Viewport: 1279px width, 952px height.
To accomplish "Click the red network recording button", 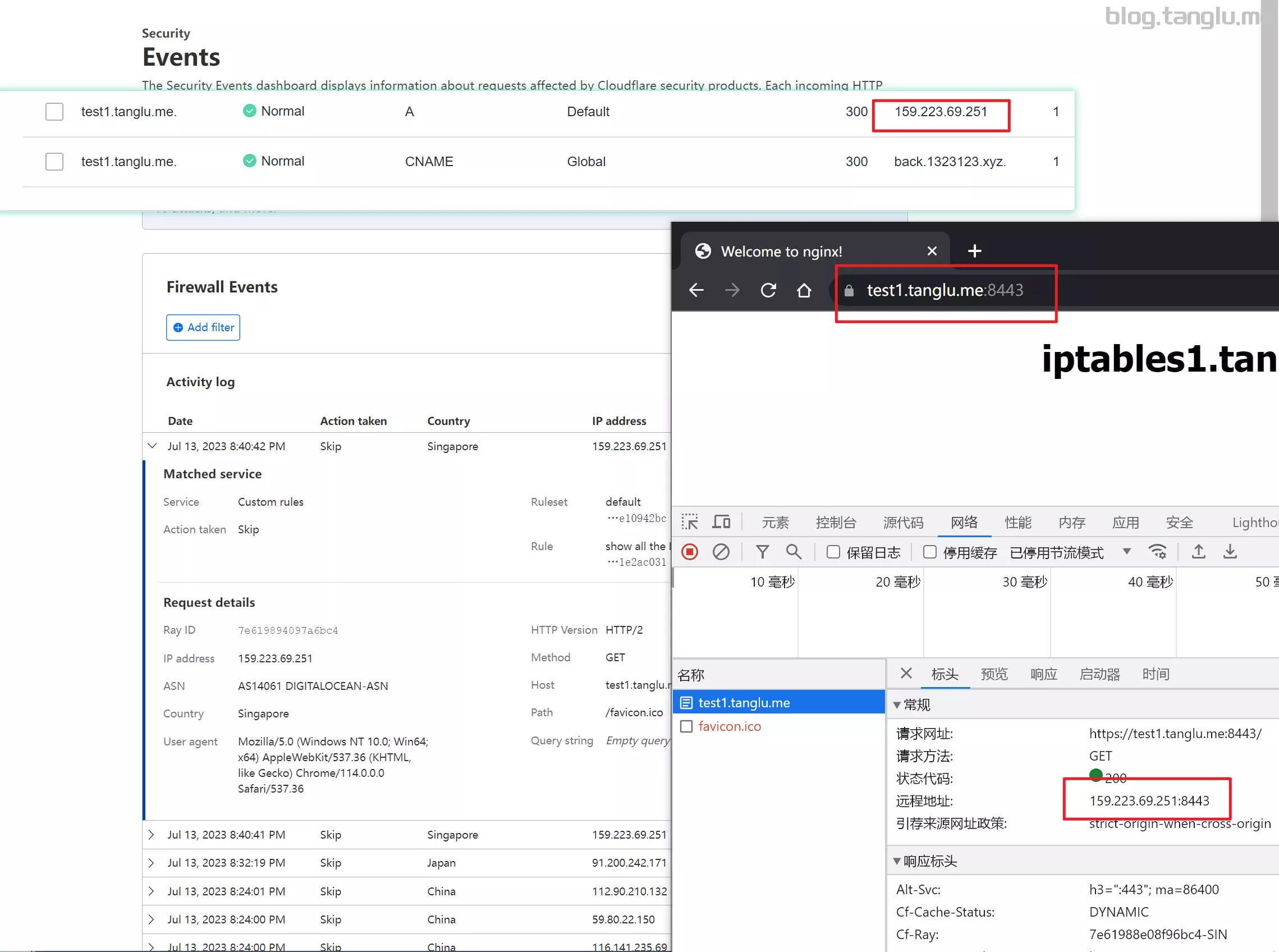I will tap(690, 552).
